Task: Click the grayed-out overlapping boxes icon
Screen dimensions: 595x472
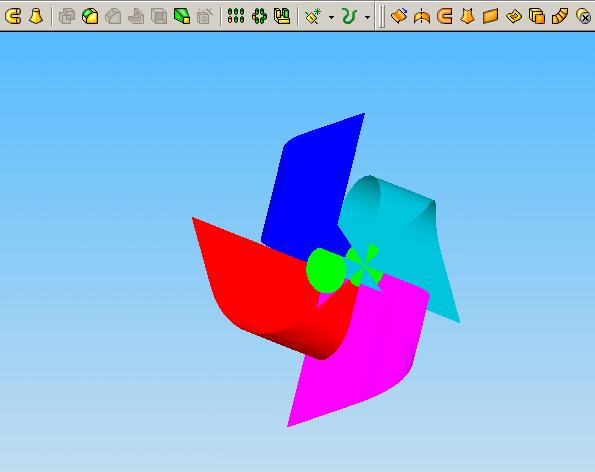Action: point(67,16)
